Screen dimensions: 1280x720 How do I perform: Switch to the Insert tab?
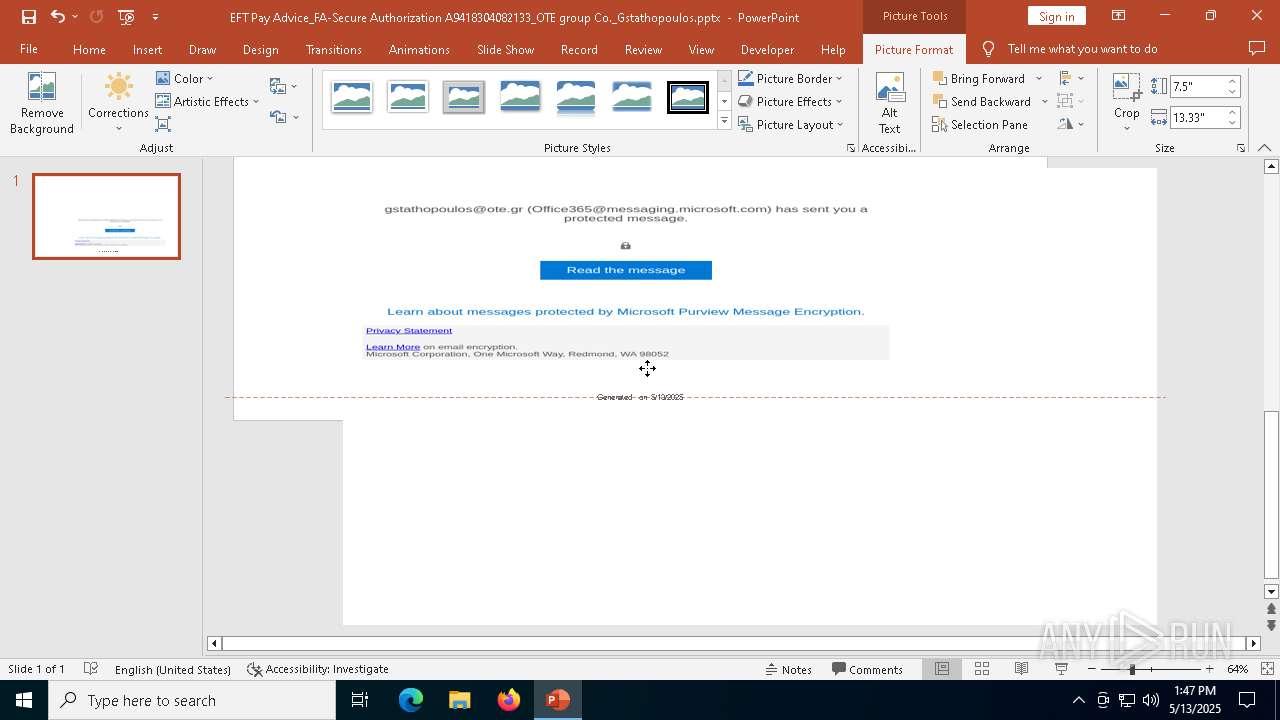pyautogui.click(x=147, y=49)
